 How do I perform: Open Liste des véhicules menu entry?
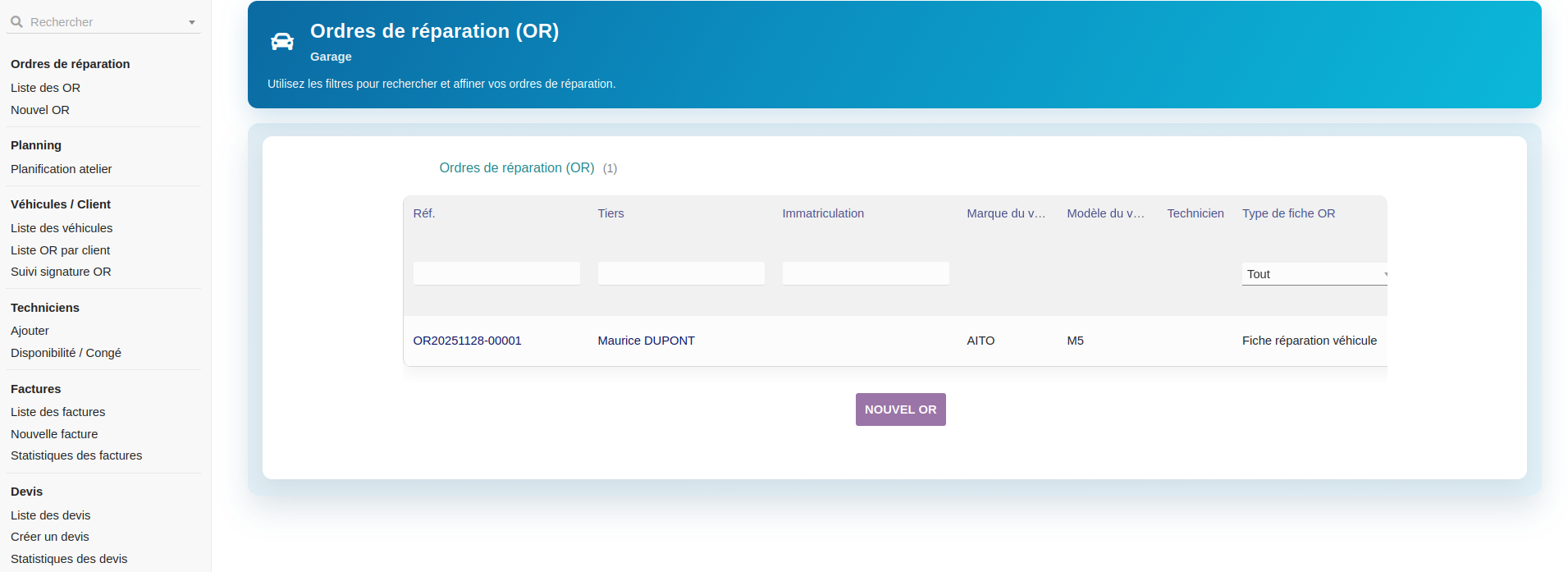tap(62, 228)
